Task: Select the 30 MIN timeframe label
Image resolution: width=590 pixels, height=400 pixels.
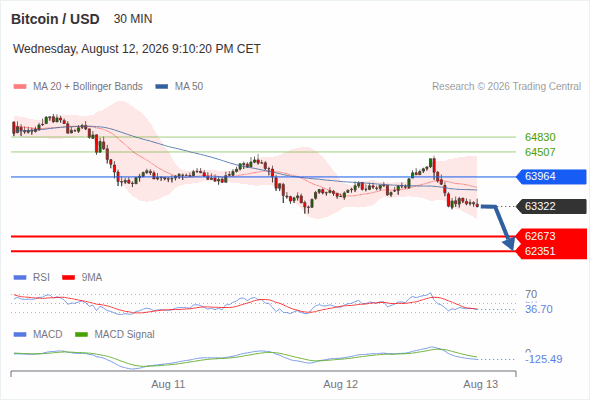Action: tap(133, 19)
